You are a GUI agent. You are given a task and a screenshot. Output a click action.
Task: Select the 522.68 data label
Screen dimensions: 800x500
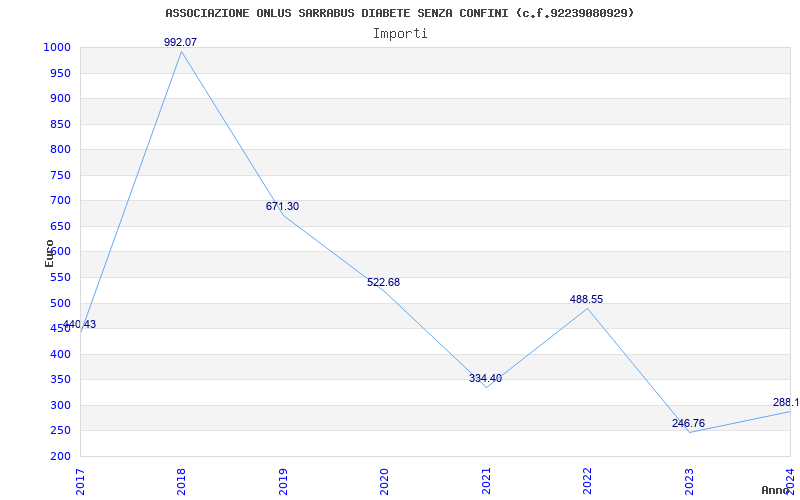[x=384, y=282]
